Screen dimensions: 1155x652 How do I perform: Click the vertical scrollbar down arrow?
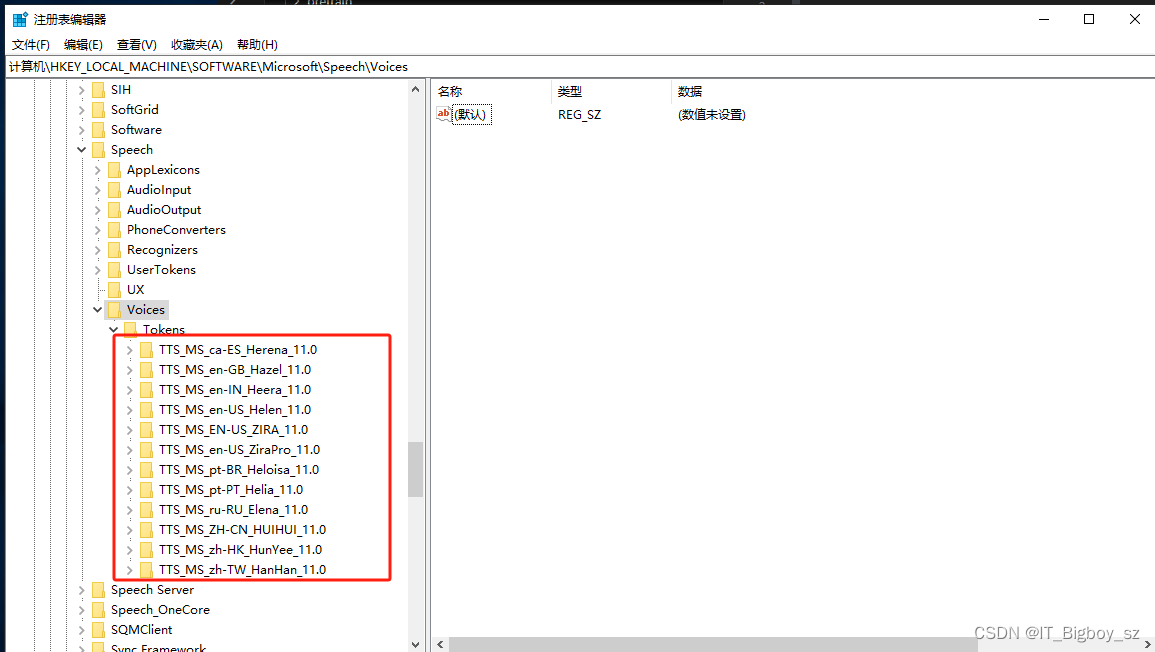point(415,645)
